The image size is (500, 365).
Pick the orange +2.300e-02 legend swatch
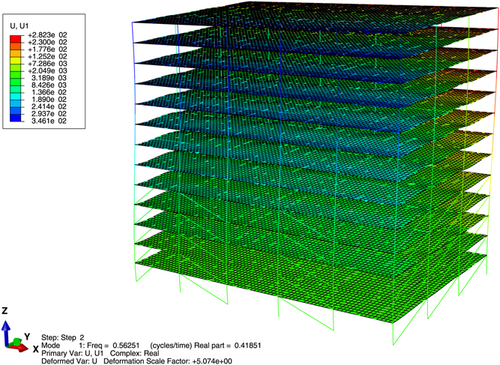[15, 46]
